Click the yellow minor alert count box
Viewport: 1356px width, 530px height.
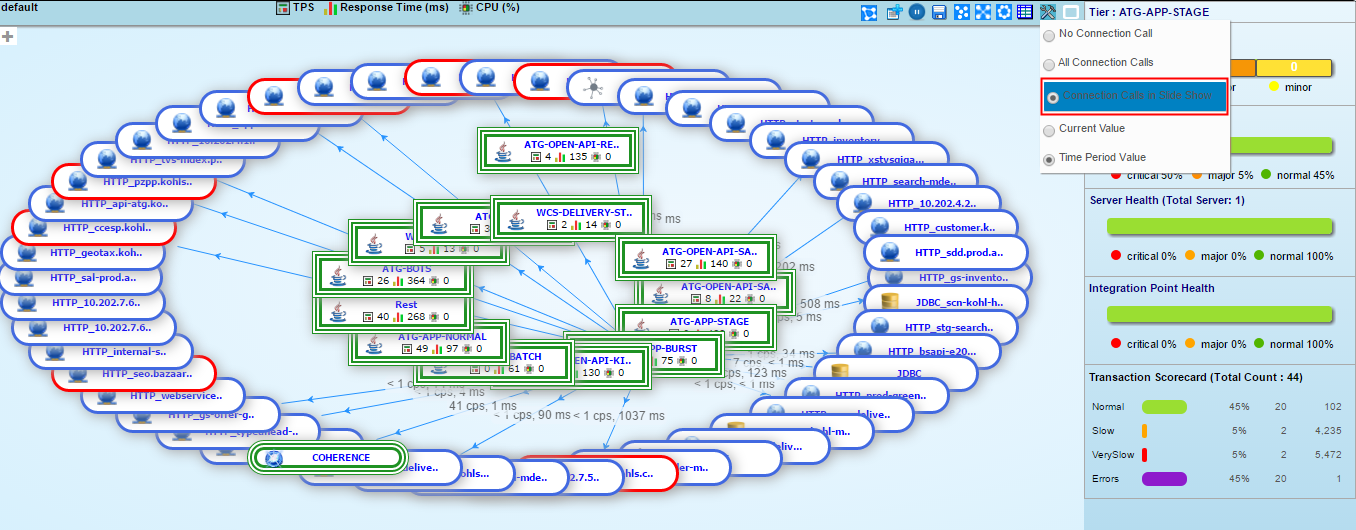[x=1293, y=67]
